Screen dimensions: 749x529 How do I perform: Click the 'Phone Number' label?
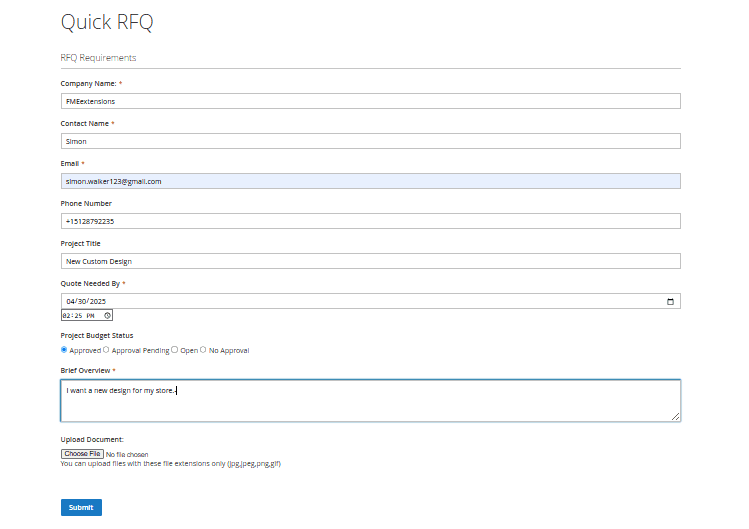(86, 204)
